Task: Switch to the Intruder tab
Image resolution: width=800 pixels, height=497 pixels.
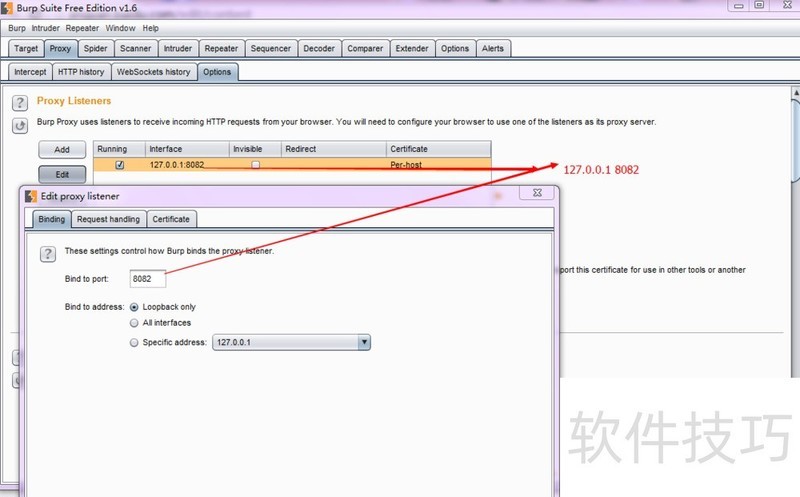Action: click(178, 48)
